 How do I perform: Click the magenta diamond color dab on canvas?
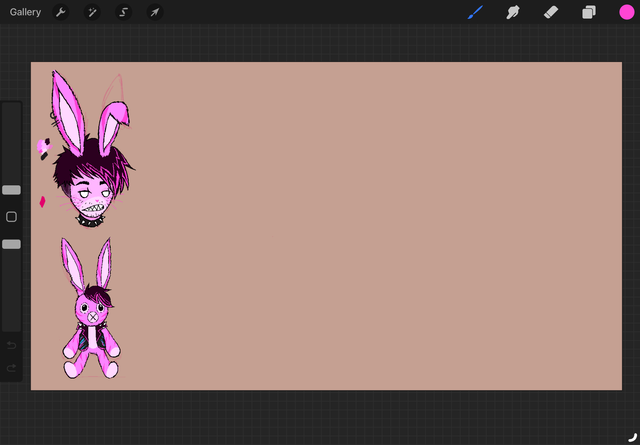click(42, 202)
